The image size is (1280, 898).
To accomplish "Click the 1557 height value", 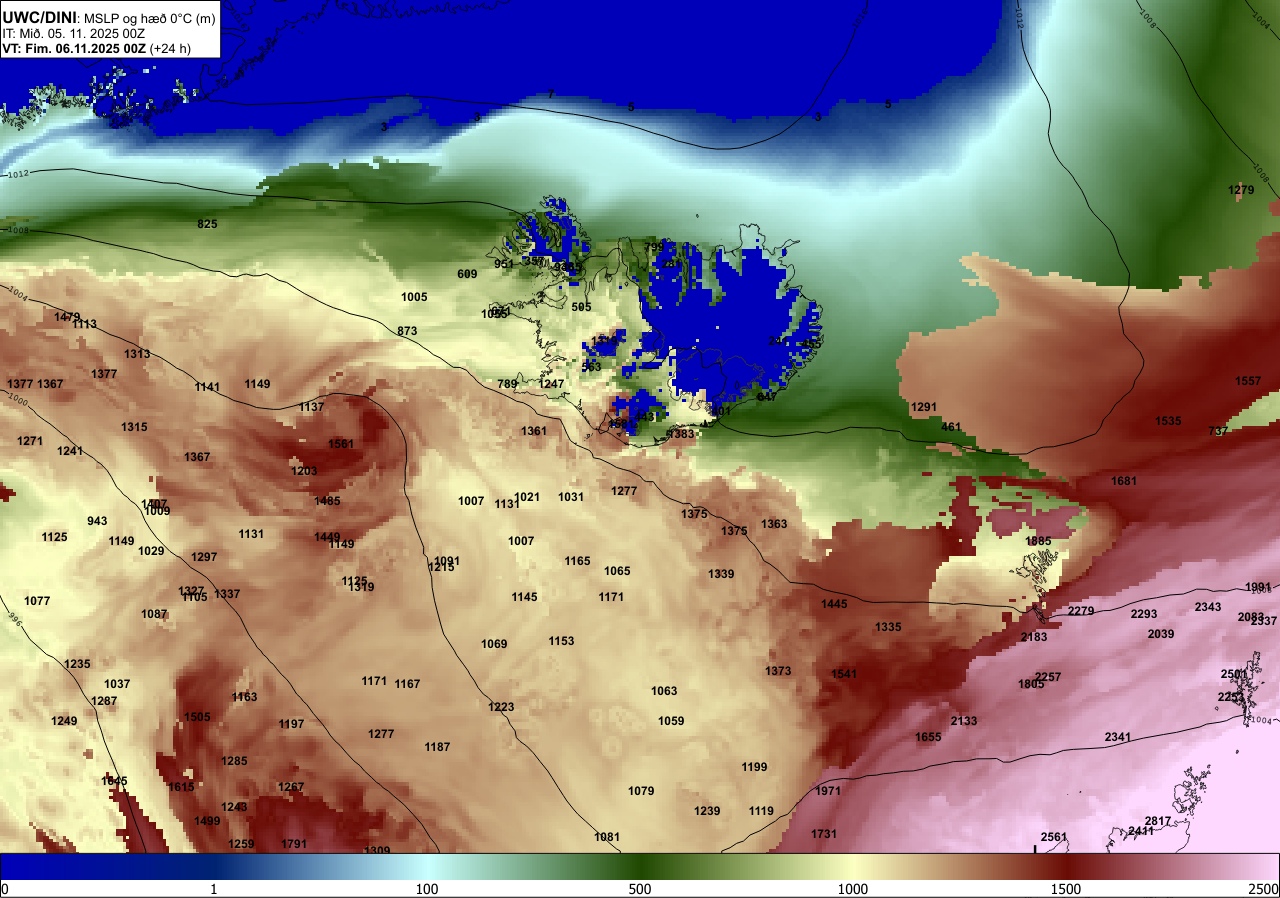I will click(1248, 381).
